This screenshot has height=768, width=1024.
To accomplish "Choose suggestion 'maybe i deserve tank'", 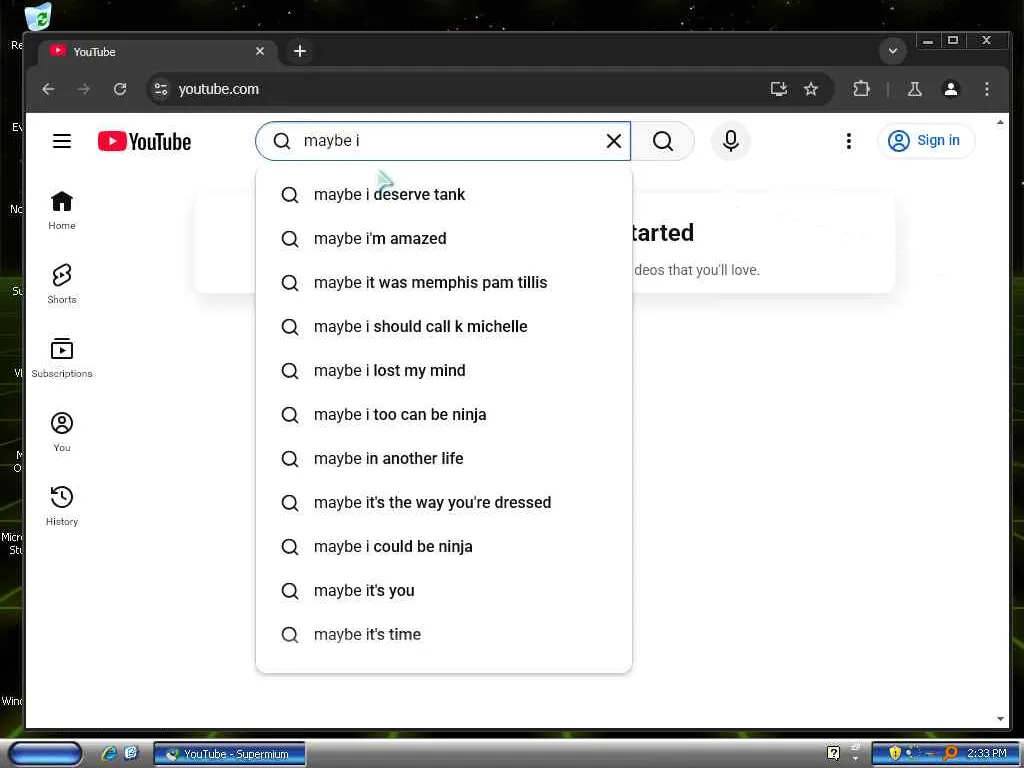I will 443,195.
